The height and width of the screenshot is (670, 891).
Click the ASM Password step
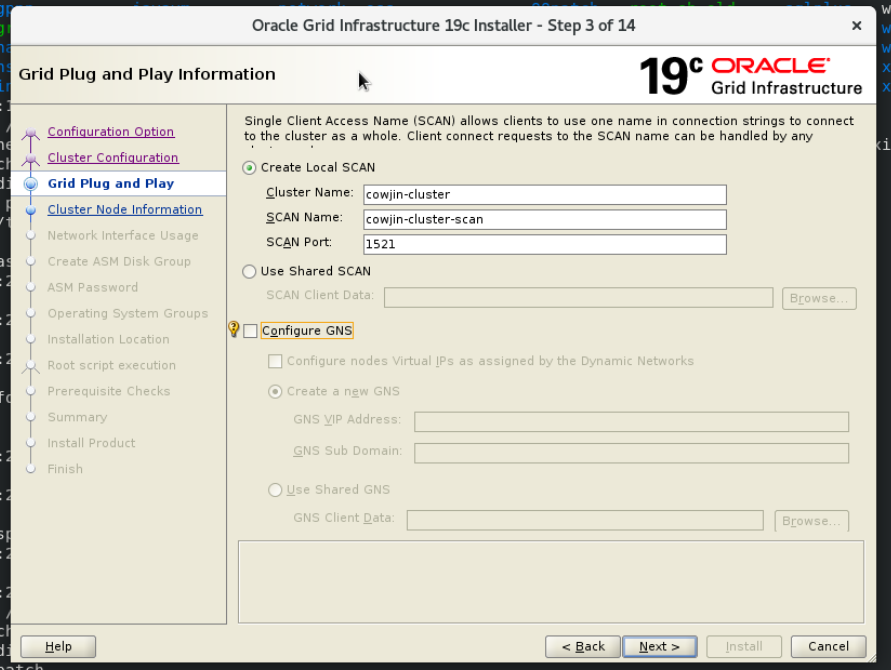[x=93, y=287]
